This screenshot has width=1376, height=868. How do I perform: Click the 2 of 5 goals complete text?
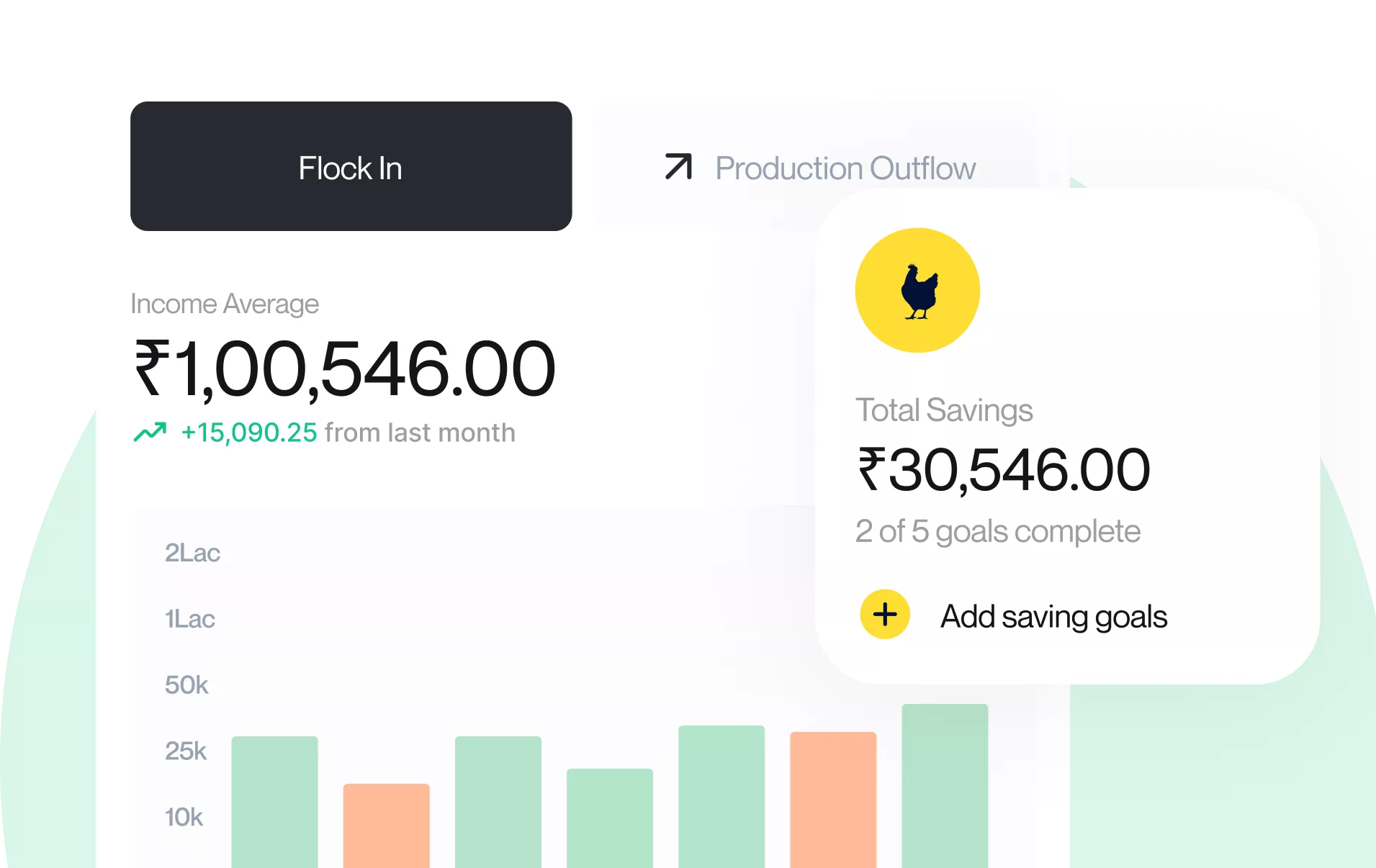point(997,532)
